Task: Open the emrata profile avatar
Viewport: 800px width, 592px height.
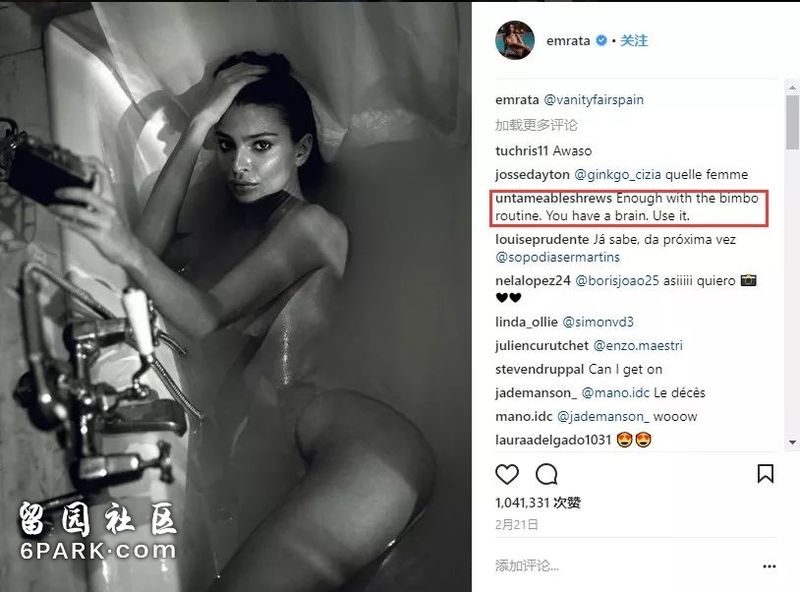Action: click(x=515, y=40)
